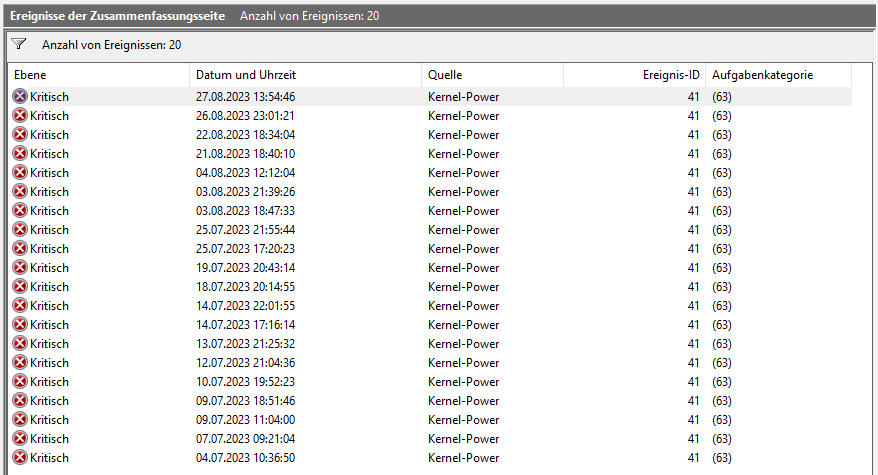Click critical icon of 14.07.2023 17:16:14 event
The width and height of the screenshot is (878, 475).
point(20,325)
